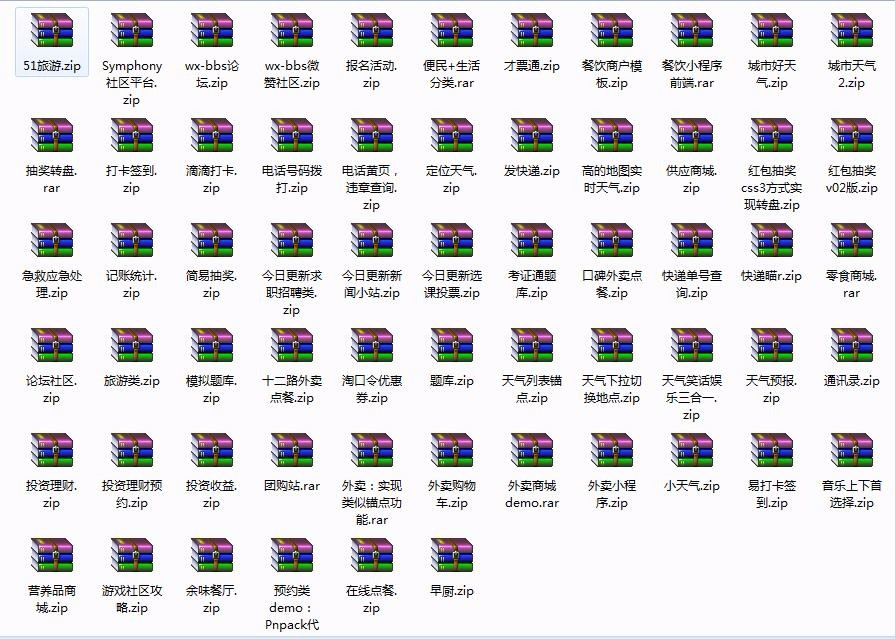Select 外卖购物车.zip icon

coord(451,451)
